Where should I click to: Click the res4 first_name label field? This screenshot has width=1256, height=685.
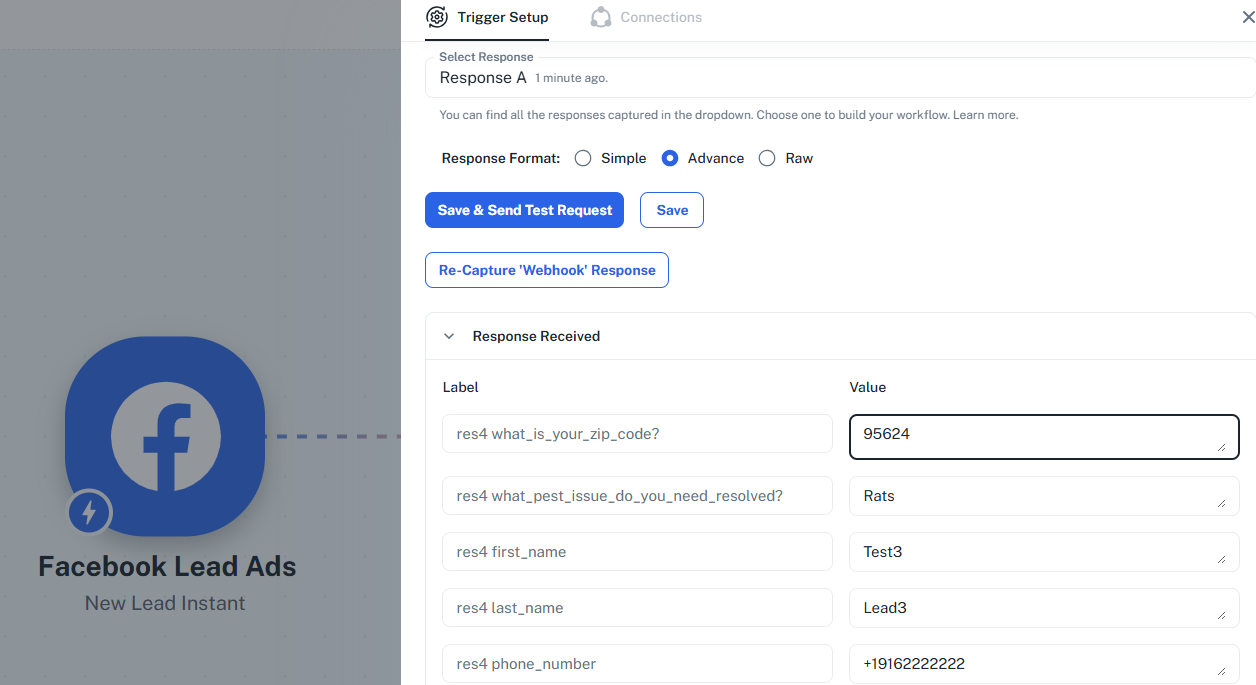coord(637,552)
